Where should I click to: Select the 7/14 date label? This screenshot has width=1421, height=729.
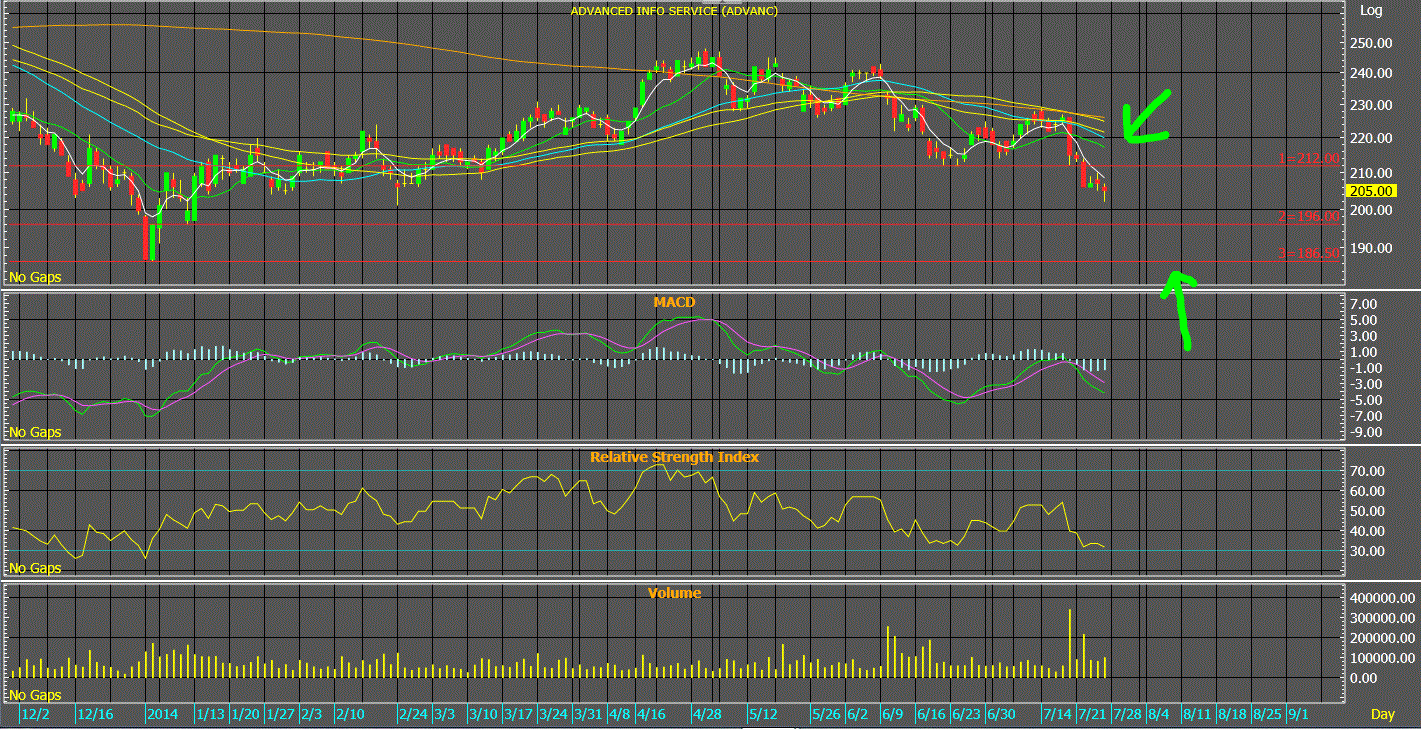point(1058,715)
